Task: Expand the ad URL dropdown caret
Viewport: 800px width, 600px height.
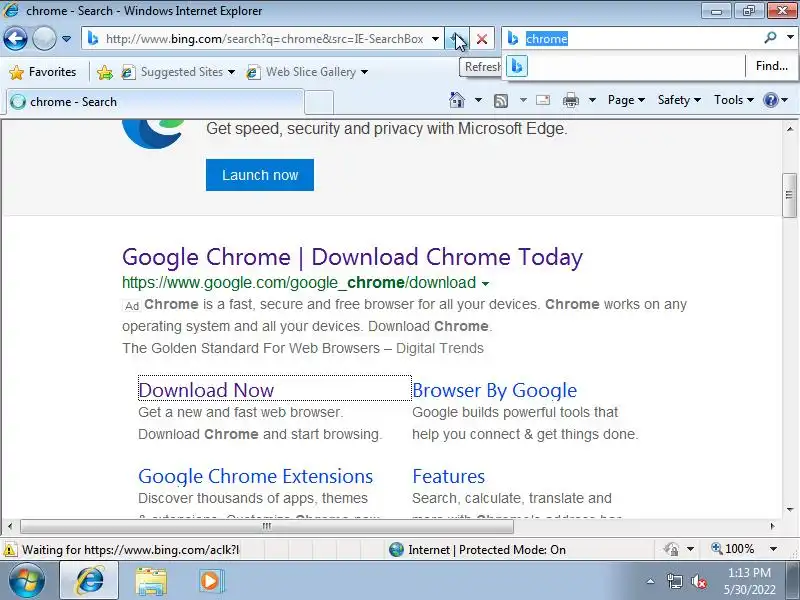Action: [x=485, y=284]
